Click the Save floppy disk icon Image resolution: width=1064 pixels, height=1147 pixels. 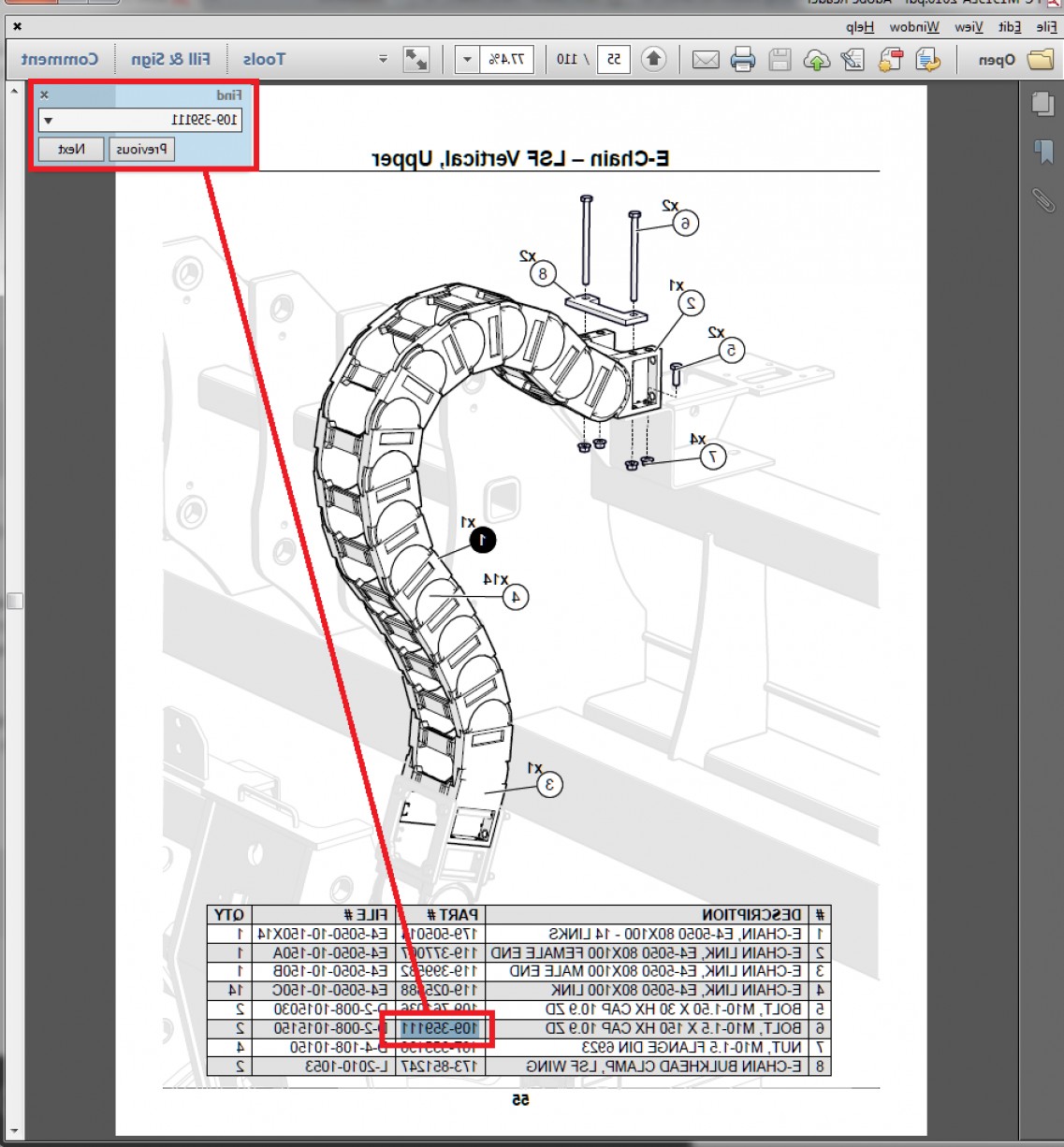[x=780, y=60]
